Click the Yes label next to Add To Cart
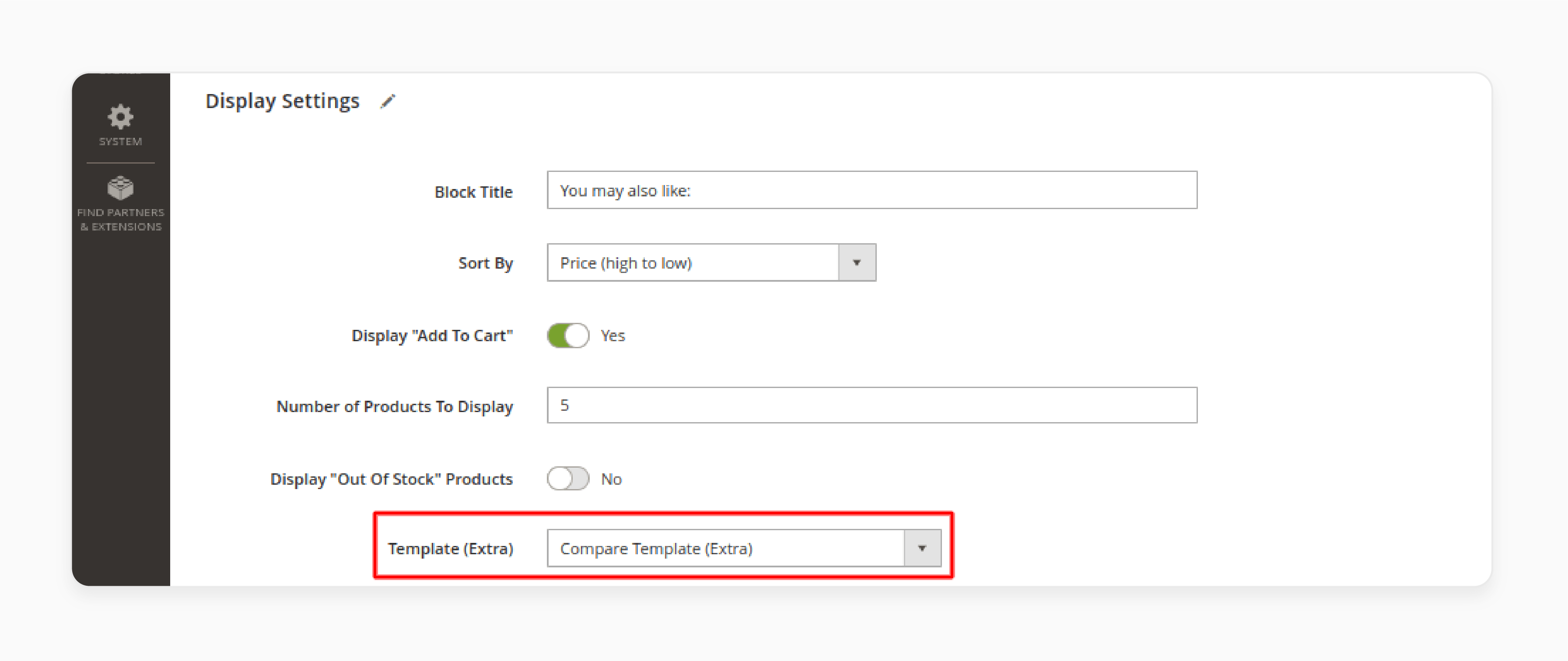Image resolution: width=1568 pixels, height=661 pixels. tap(612, 335)
